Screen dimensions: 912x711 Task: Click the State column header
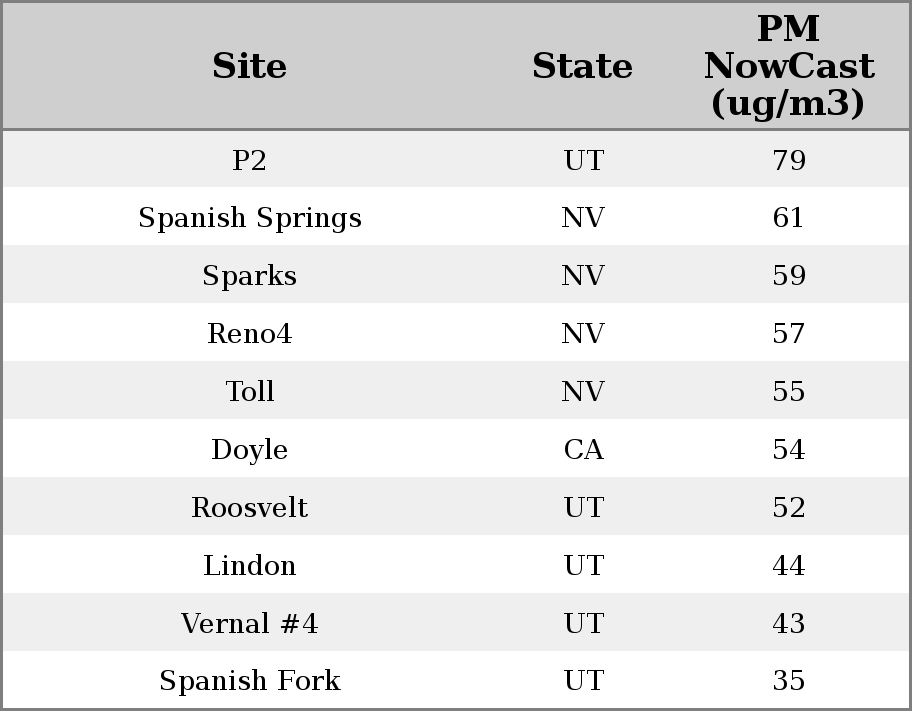click(582, 66)
